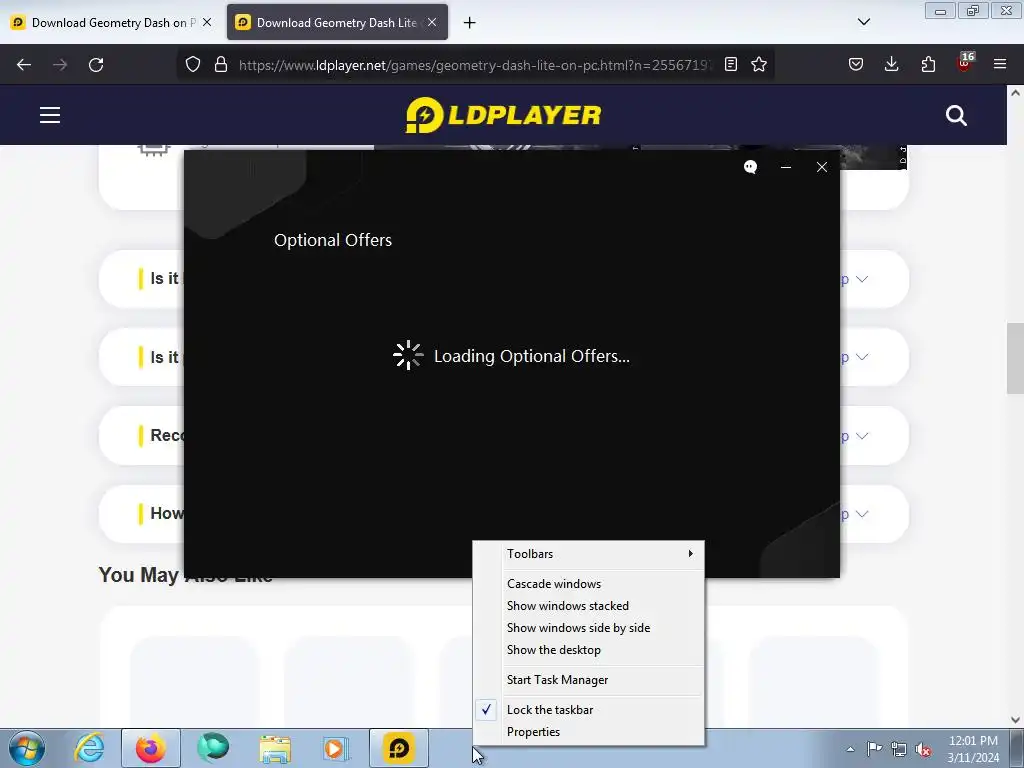Viewport: 1024px width, 768px height.
Task: Open the Firefox downloads panel
Action: click(x=891, y=64)
